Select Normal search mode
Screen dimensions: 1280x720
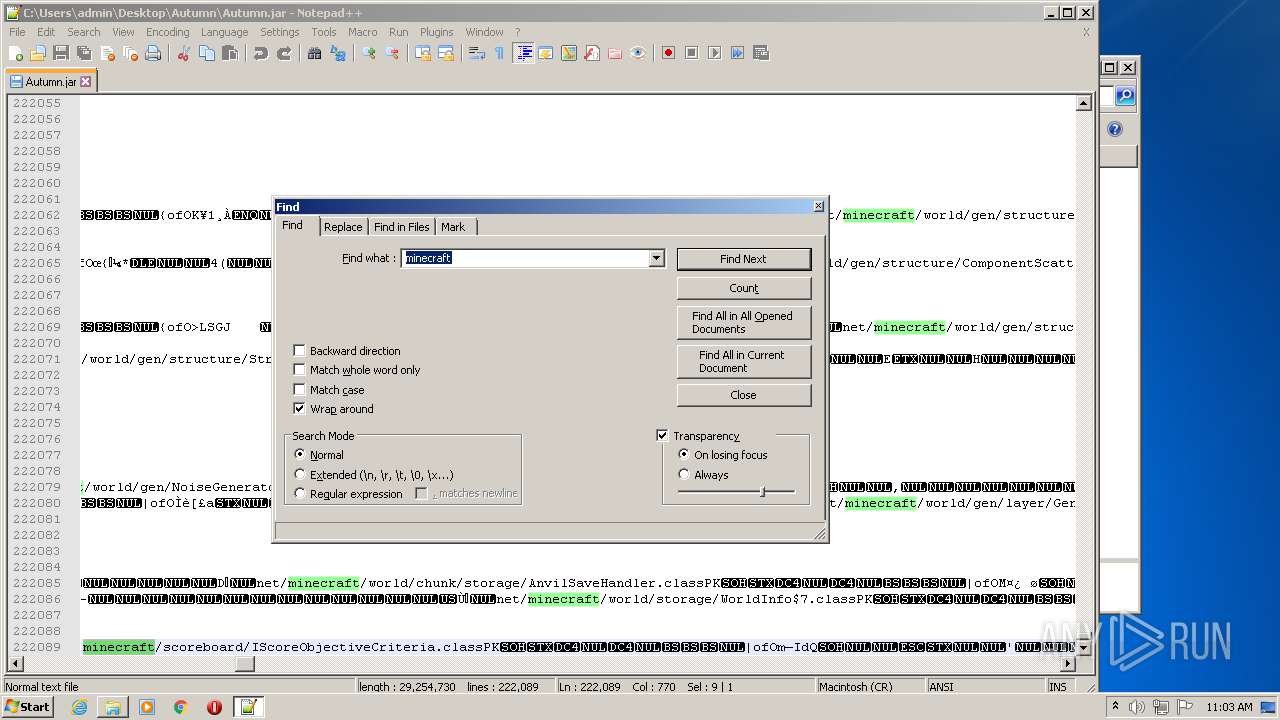pos(300,455)
